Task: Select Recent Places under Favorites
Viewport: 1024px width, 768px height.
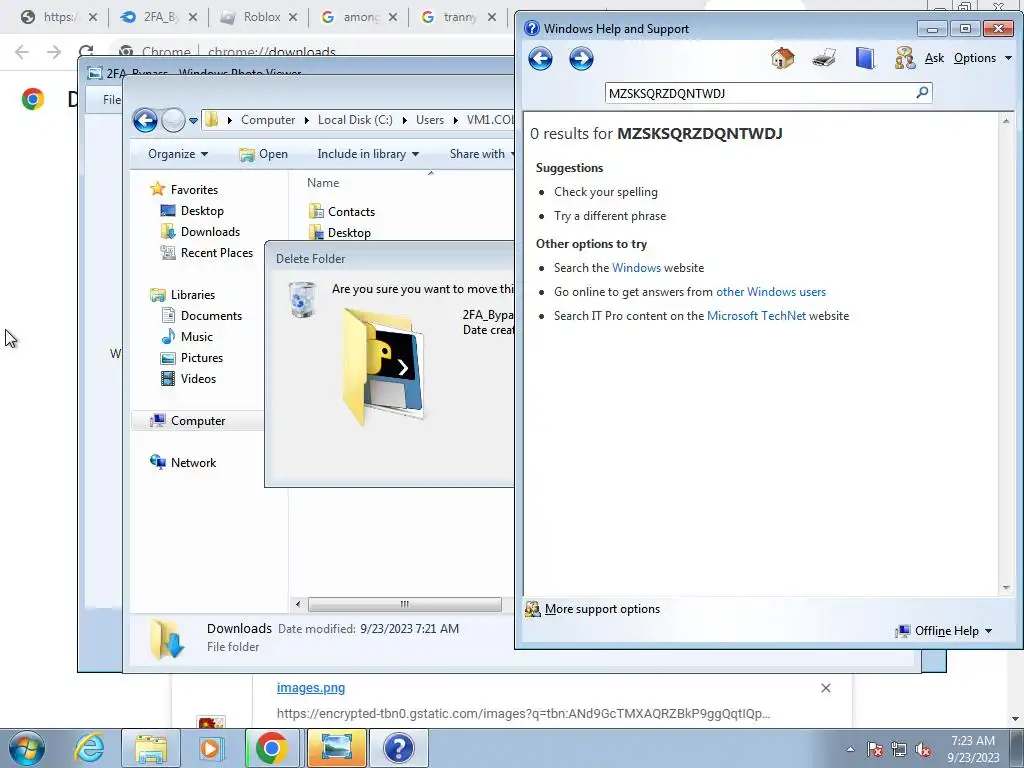Action: pyautogui.click(x=216, y=253)
